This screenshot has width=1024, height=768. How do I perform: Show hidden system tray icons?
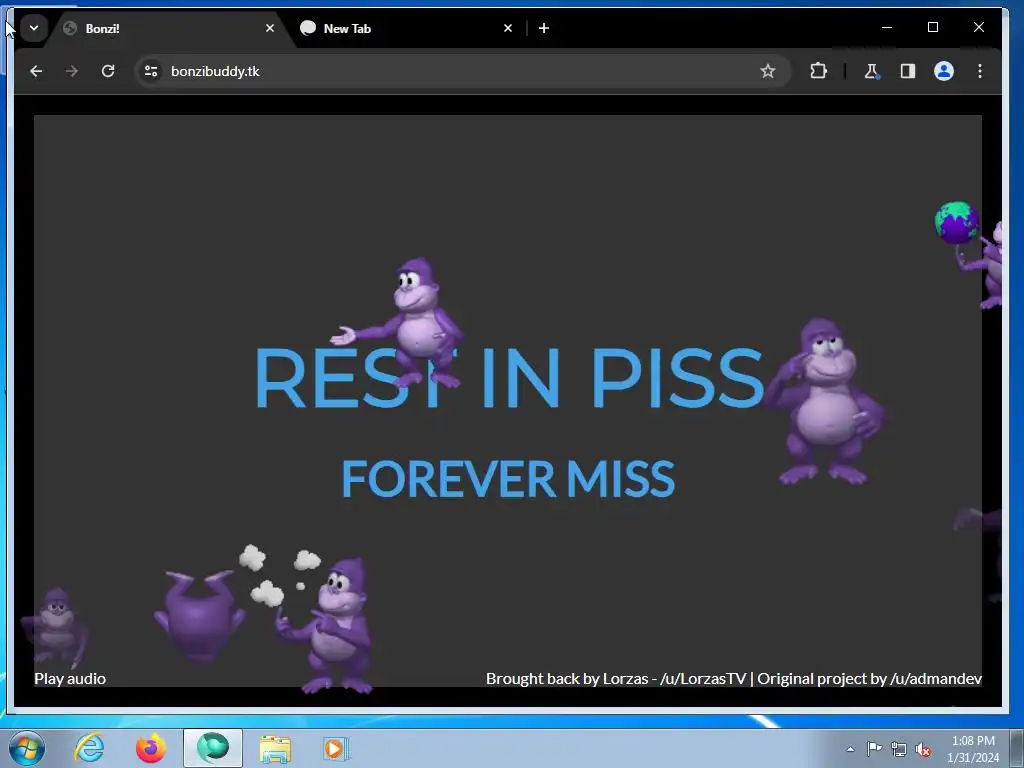[850, 749]
